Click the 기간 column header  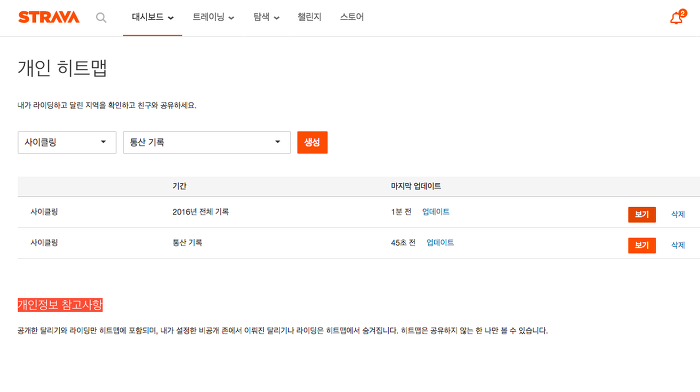tap(179, 186)
